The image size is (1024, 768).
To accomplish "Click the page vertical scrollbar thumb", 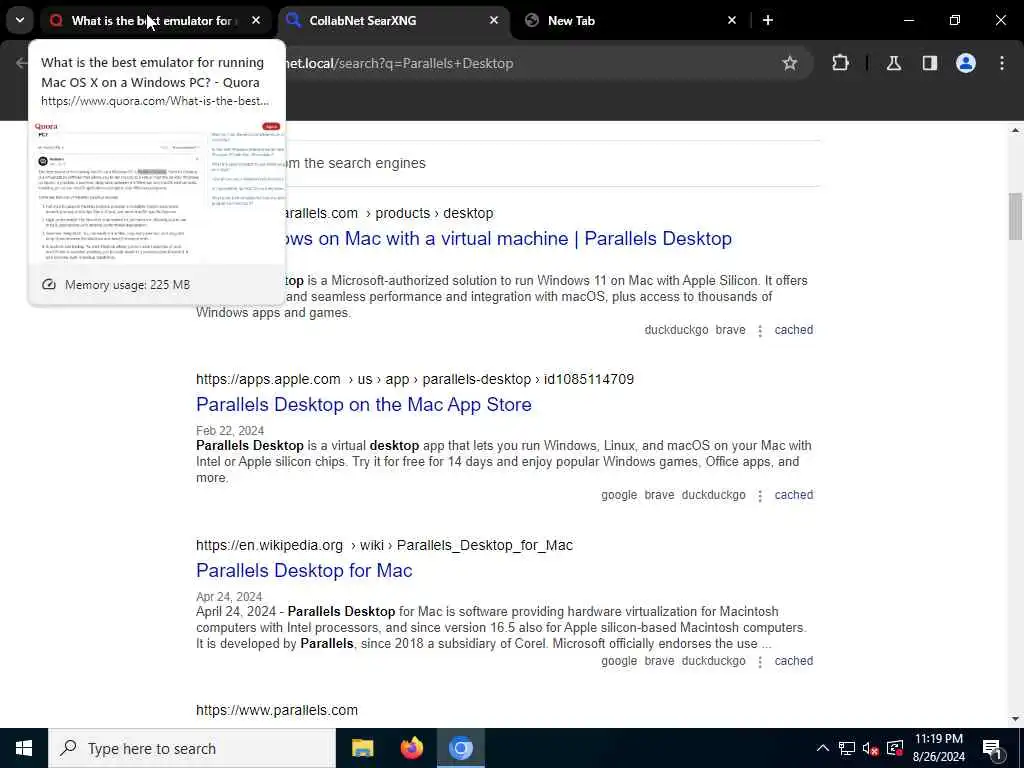I will (x=1015, y=216).
